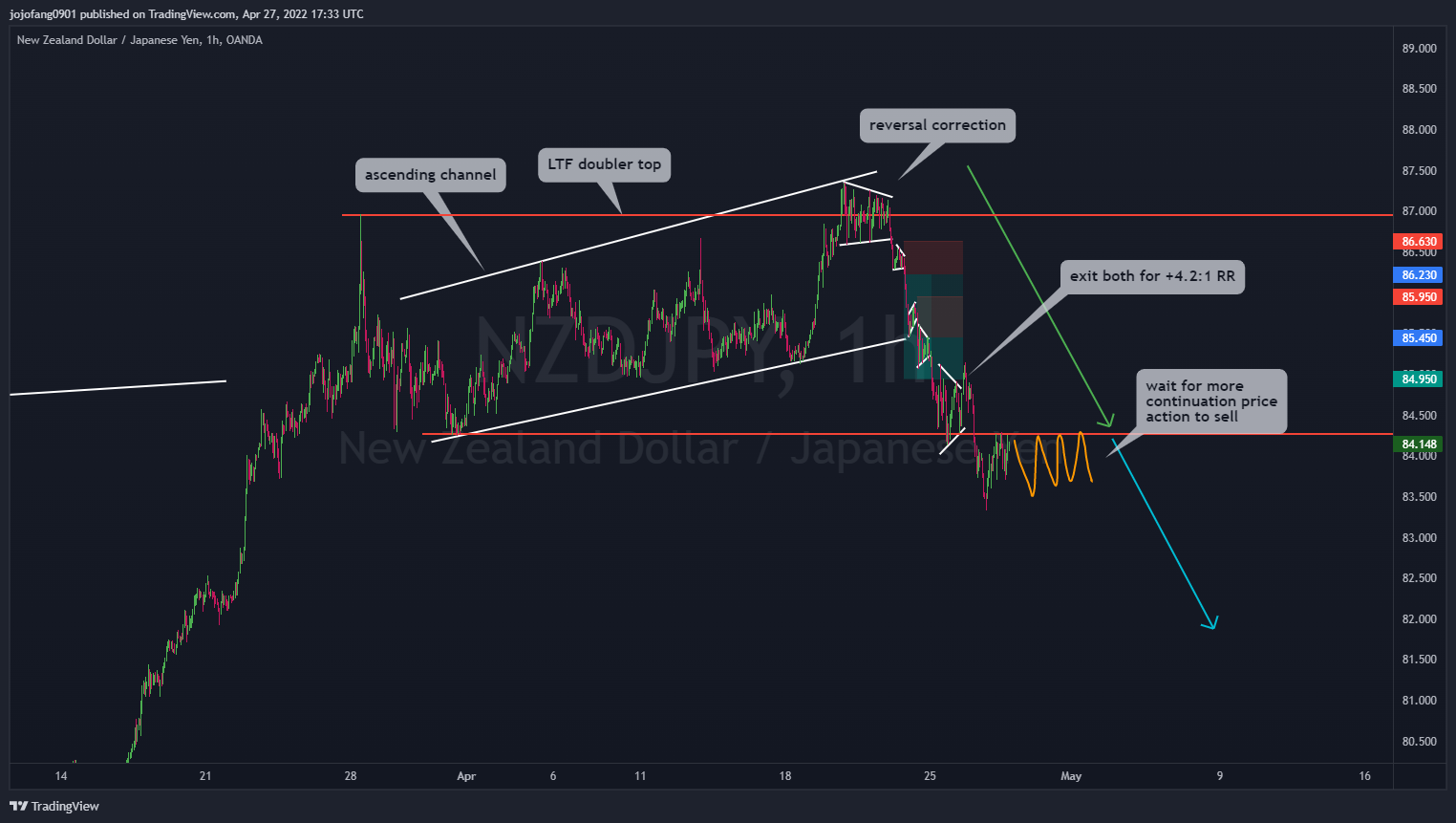
Task: Click the '14' date on time axis
Action: click(61, 776)
